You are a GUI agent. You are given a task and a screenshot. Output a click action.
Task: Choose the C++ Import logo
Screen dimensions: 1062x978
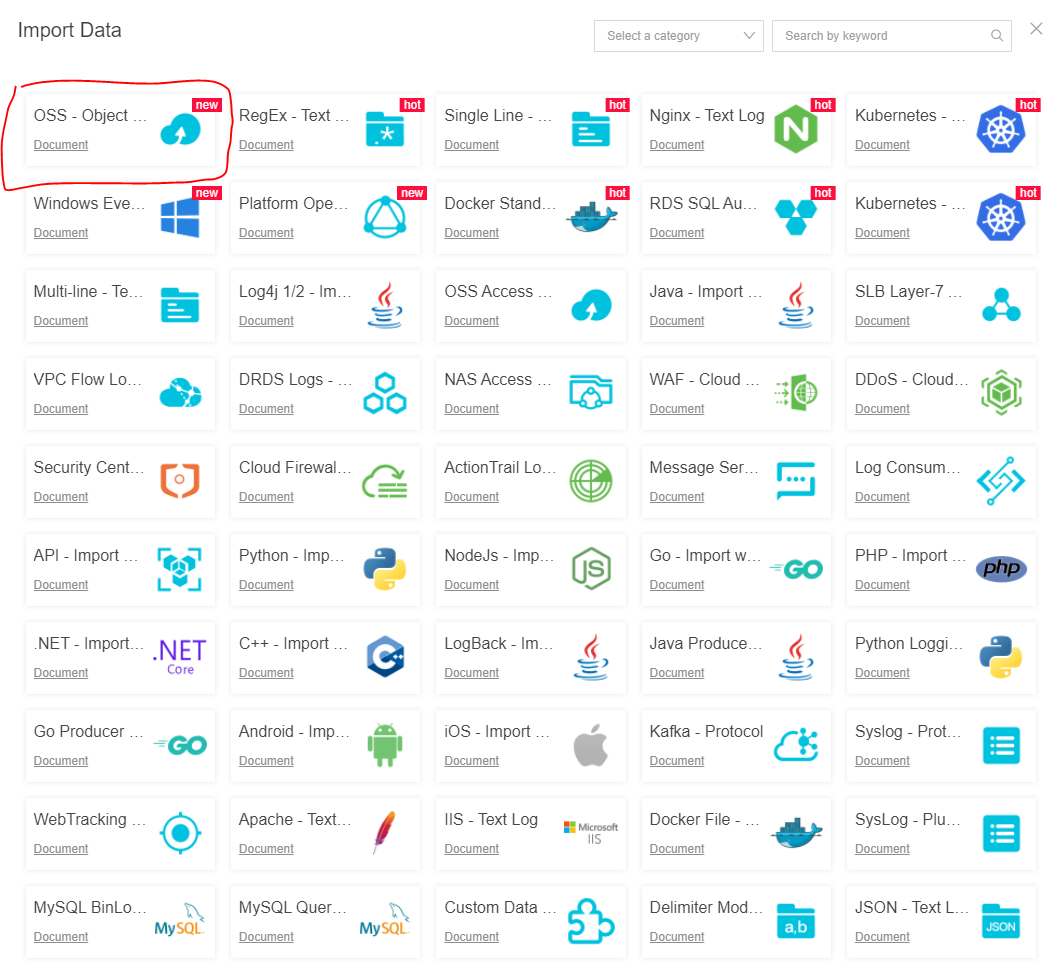coord(385,656)
